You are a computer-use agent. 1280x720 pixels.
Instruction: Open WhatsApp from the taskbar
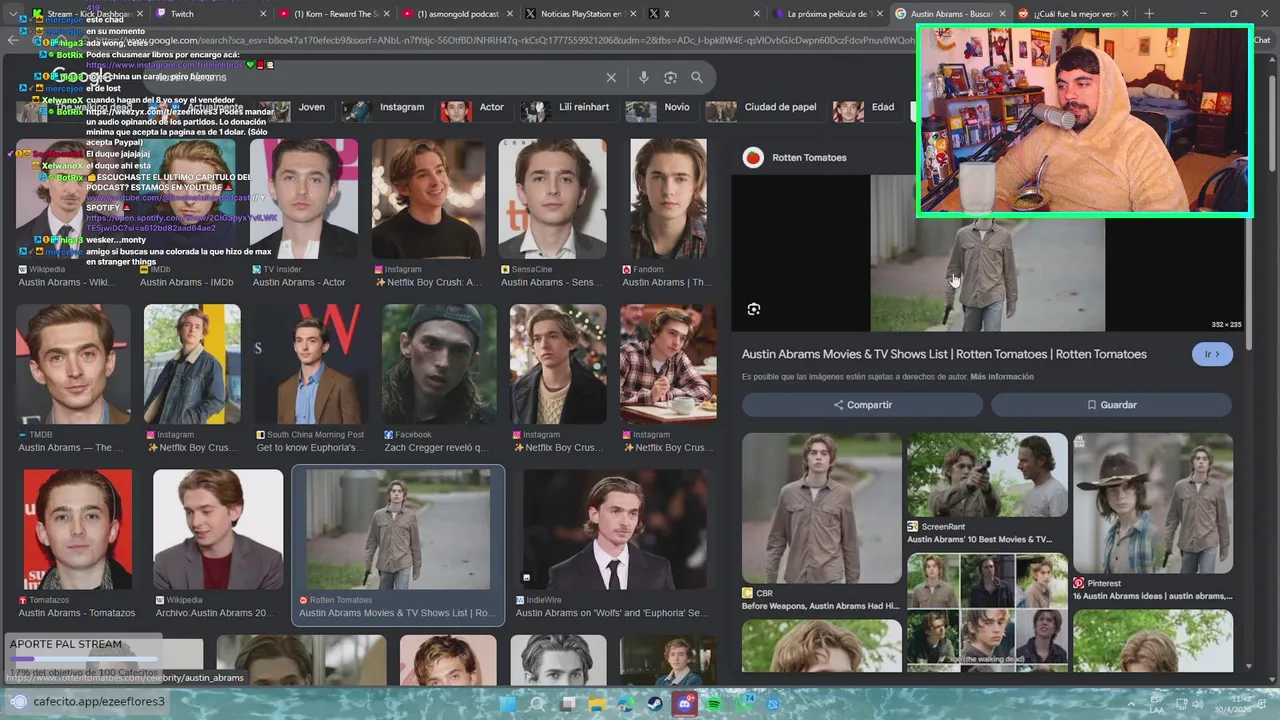pos(743,704)
